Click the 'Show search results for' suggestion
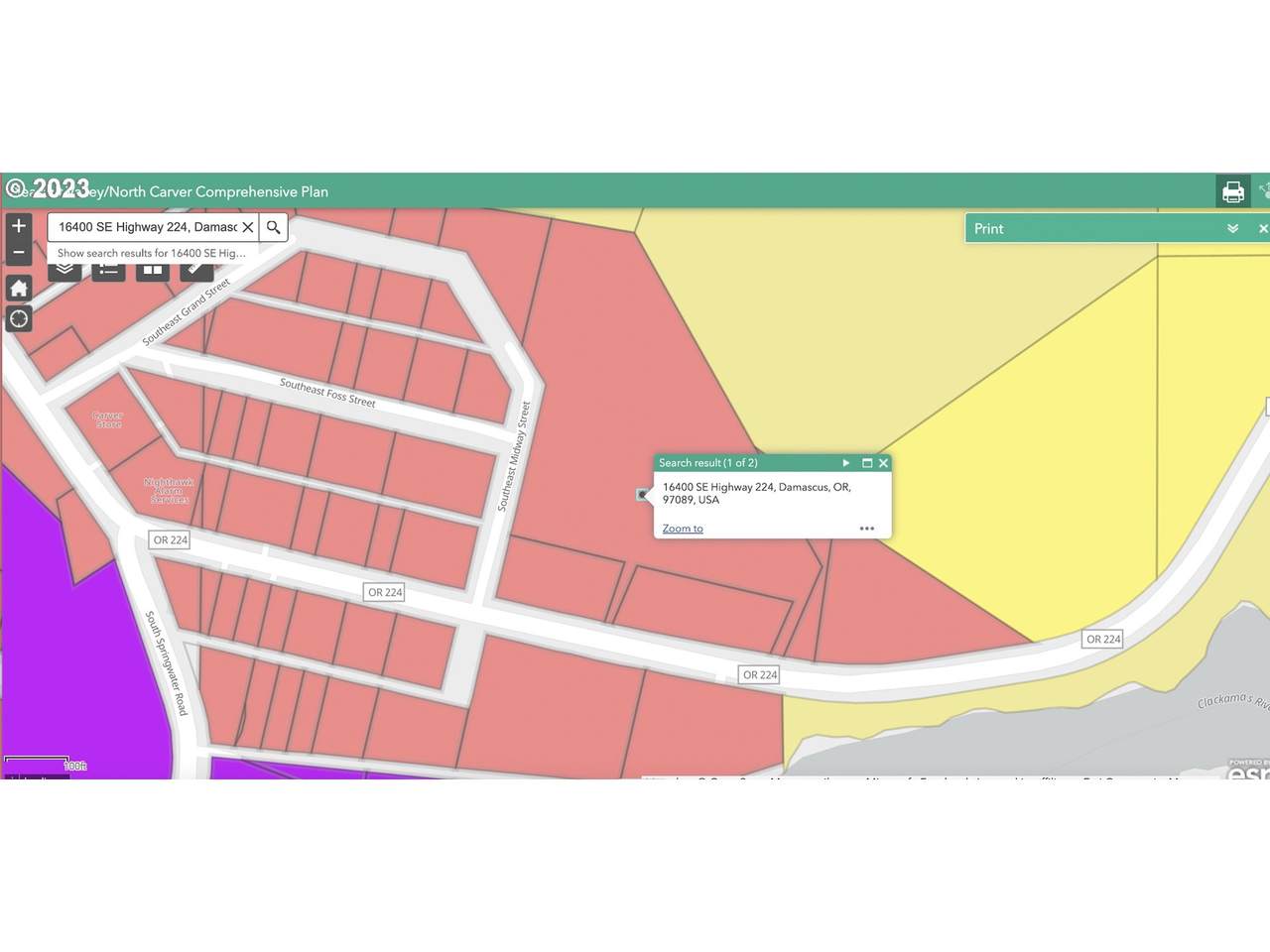The image size is (1270, 952). coord(151,253)
